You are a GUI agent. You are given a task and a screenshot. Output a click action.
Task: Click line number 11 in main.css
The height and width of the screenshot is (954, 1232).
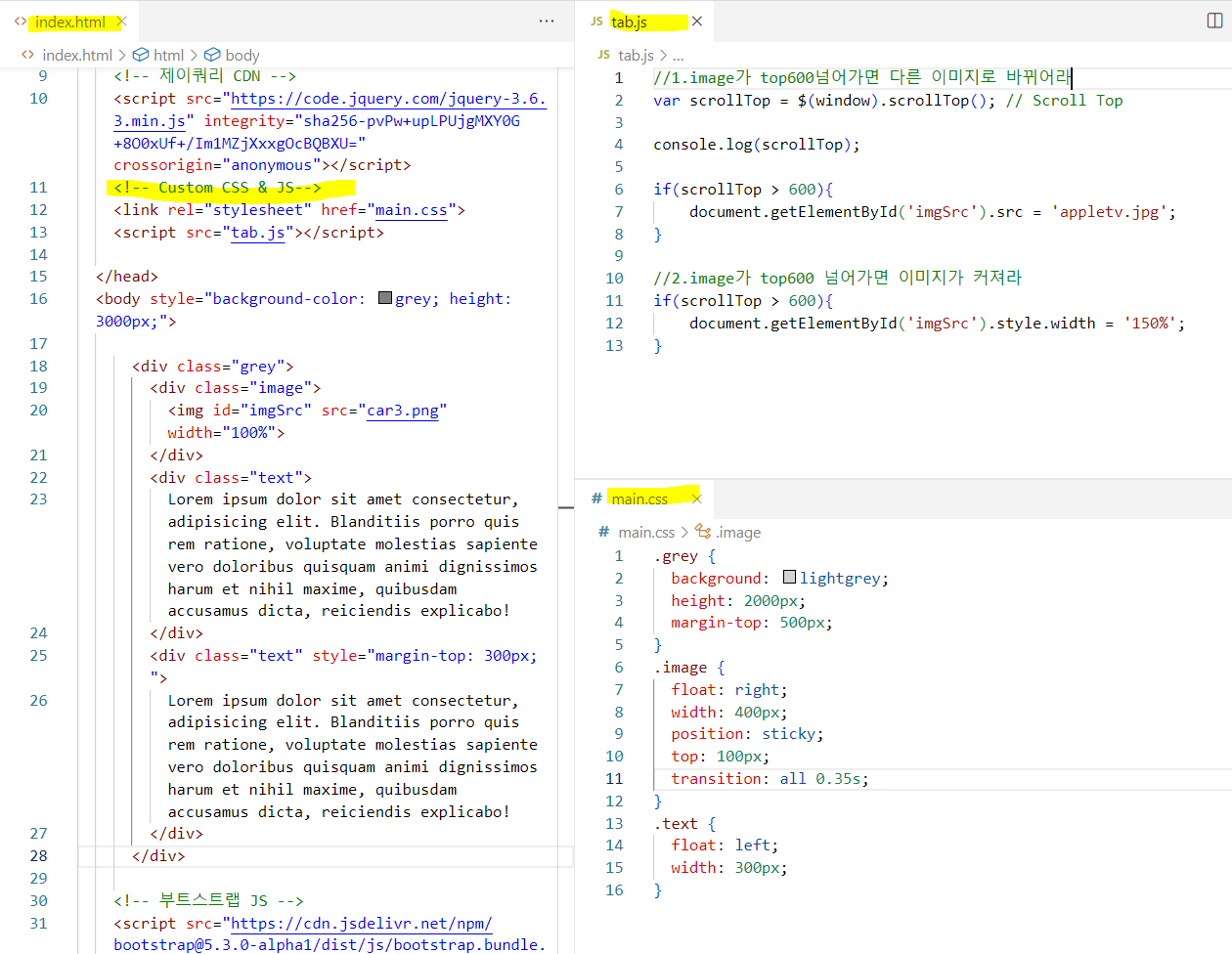614,779
